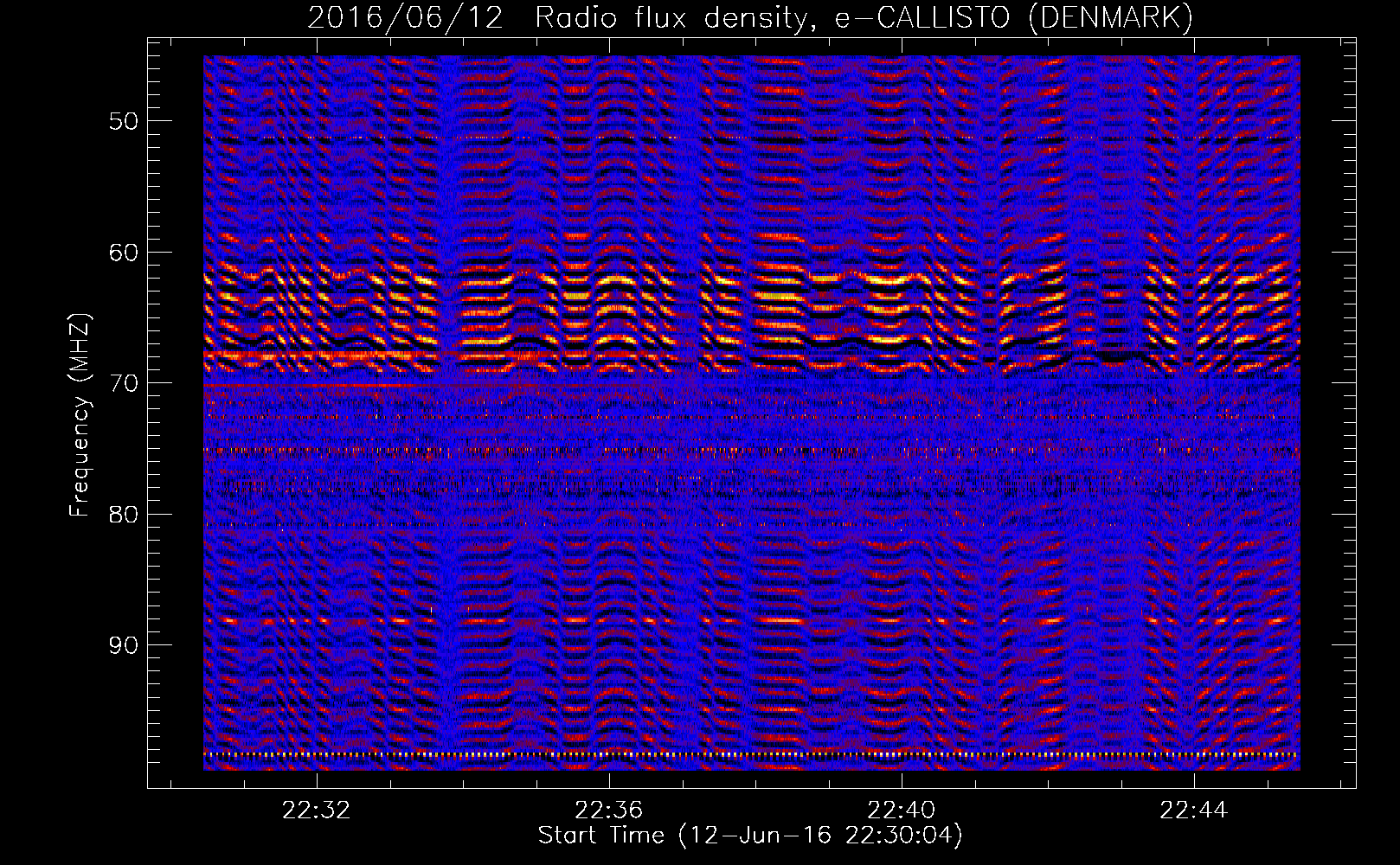Click the "Start Time (12-Jun-16 22:30:04)" label
Viewport: 1400px width, 865px height.
tap(750, 836)
